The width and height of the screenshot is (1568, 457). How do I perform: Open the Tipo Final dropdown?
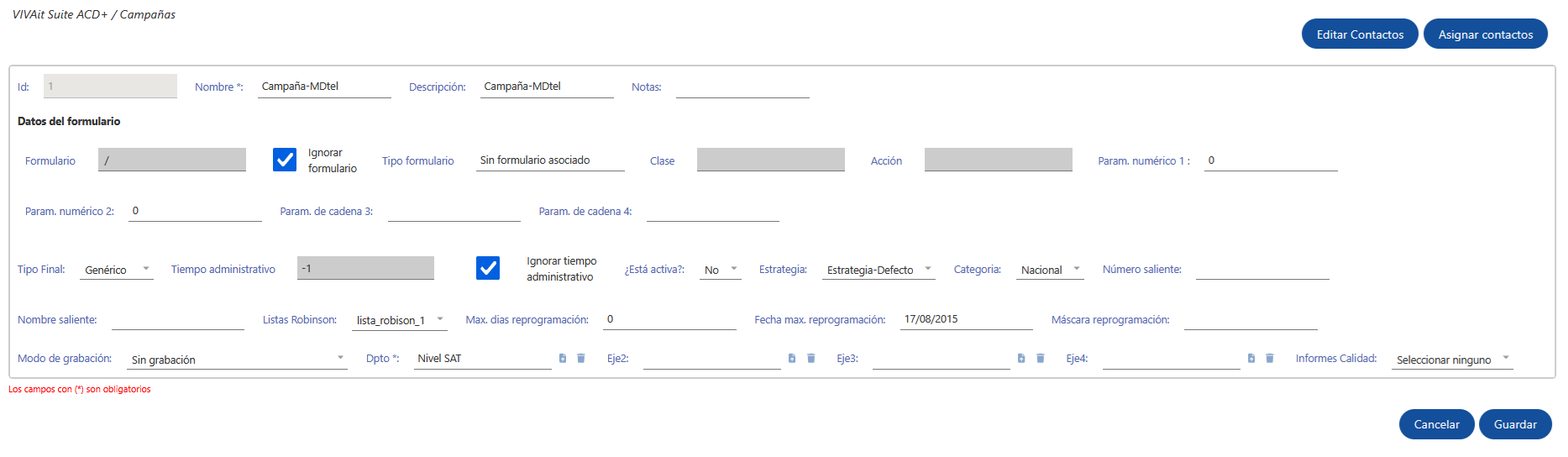pyautogui.click(x=117, y=270)
